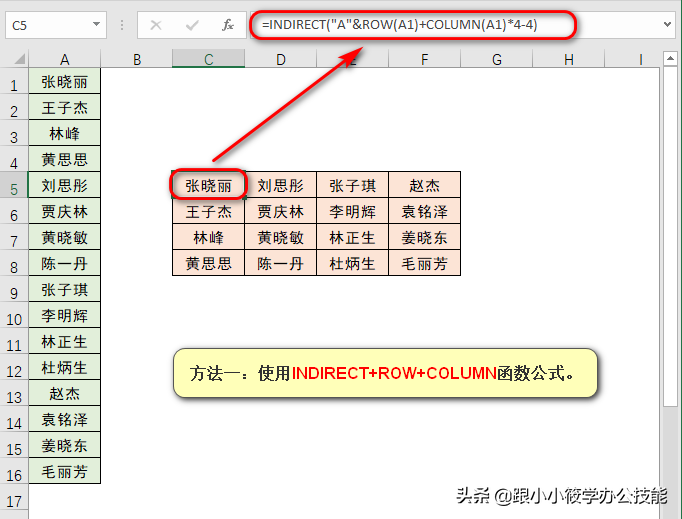Screen dimensions: 682x519
Task: Select cell E6 with 李明辉
Action: tap(352, 211)
